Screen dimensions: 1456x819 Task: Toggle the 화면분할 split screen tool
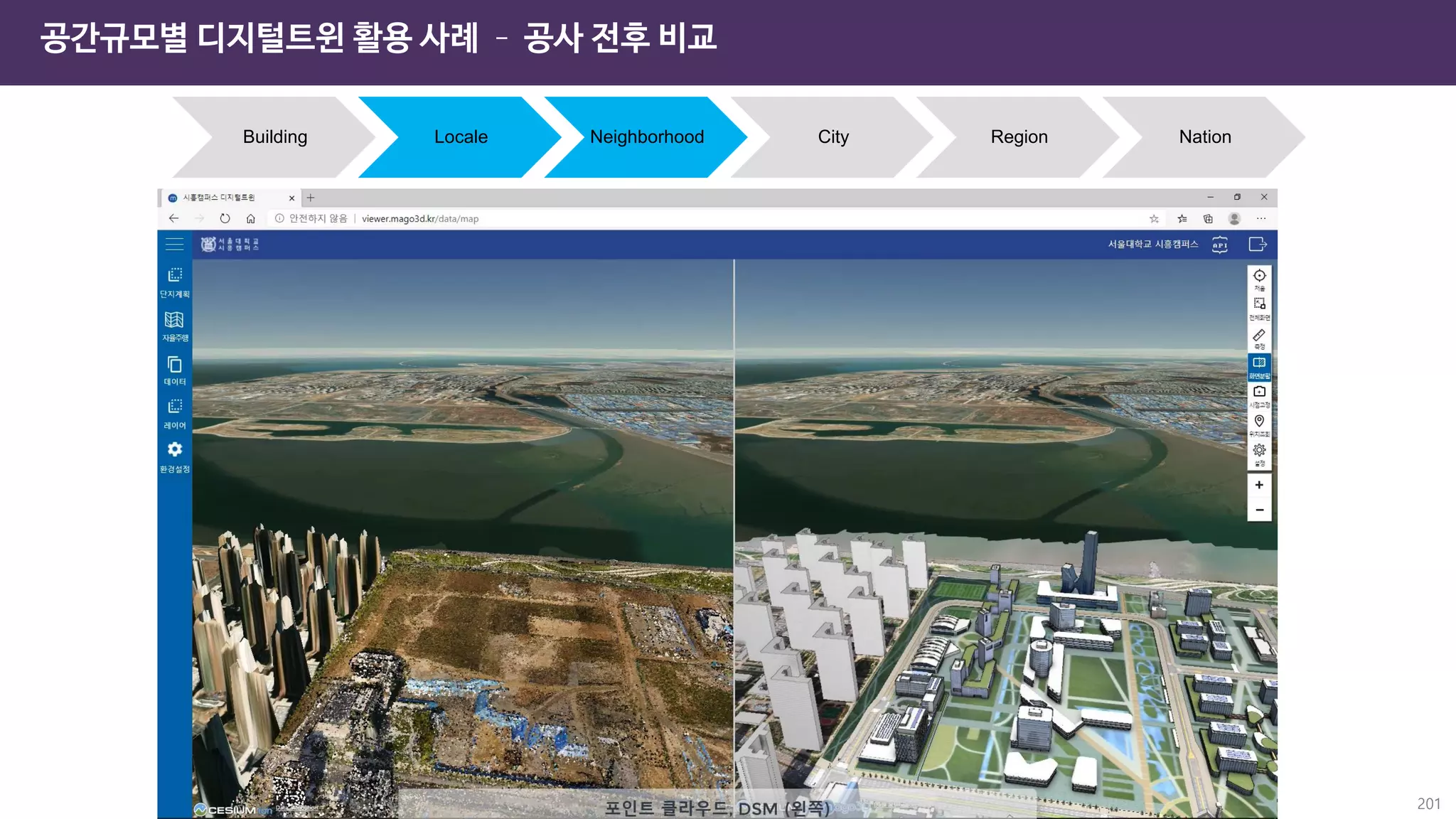[1259, 368]
